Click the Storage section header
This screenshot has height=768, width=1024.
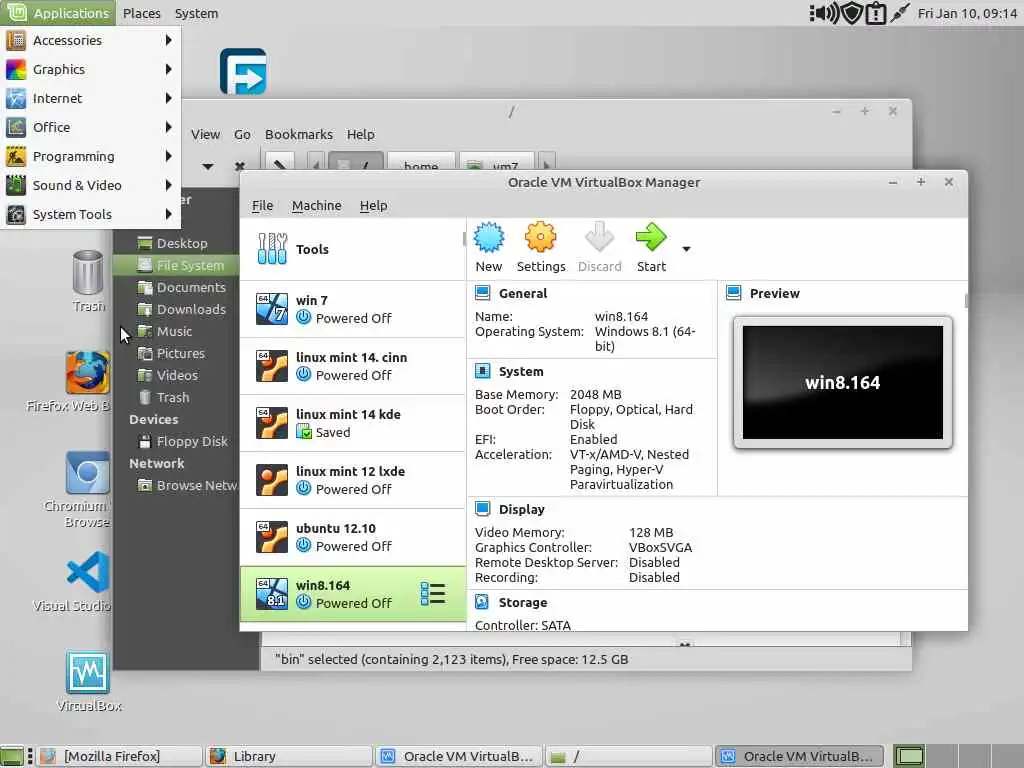pyautogui.click(x=522, y=602)
